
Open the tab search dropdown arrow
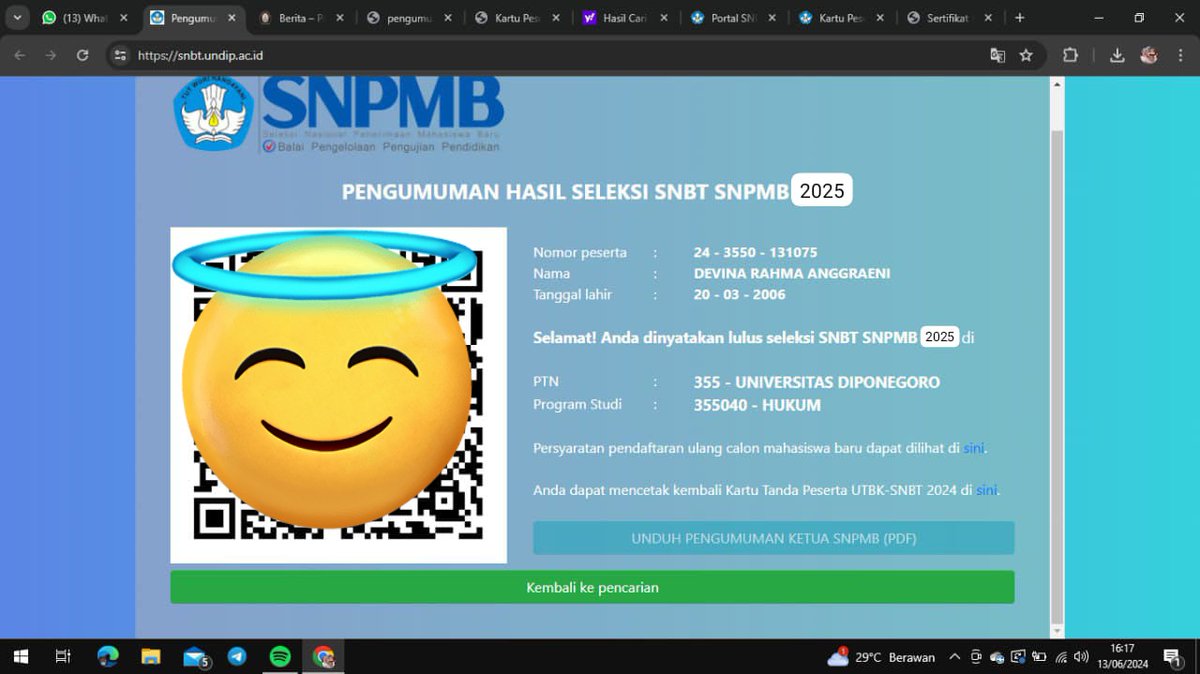coord(17,18)
